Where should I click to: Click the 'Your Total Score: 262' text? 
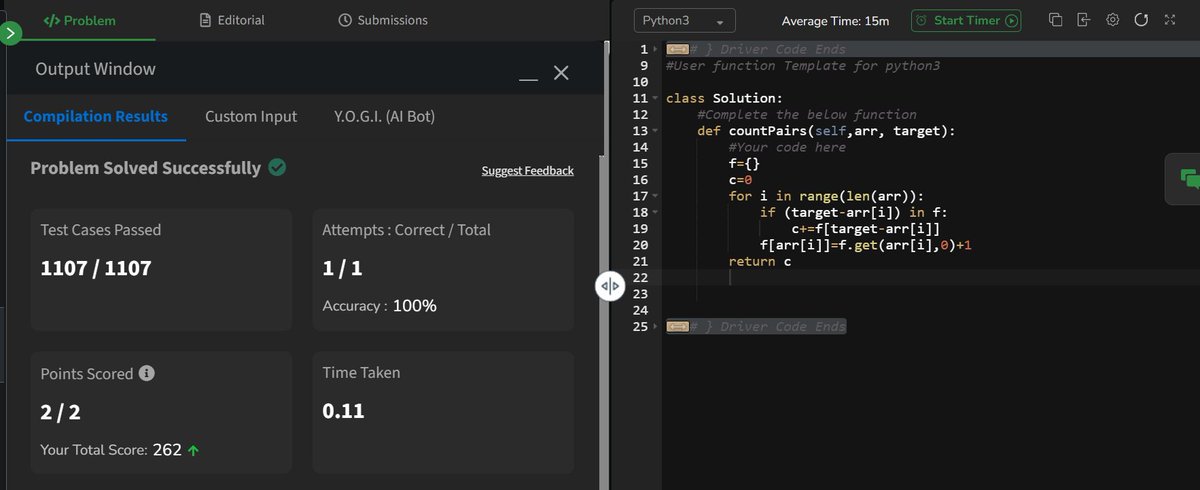[111, 450]
